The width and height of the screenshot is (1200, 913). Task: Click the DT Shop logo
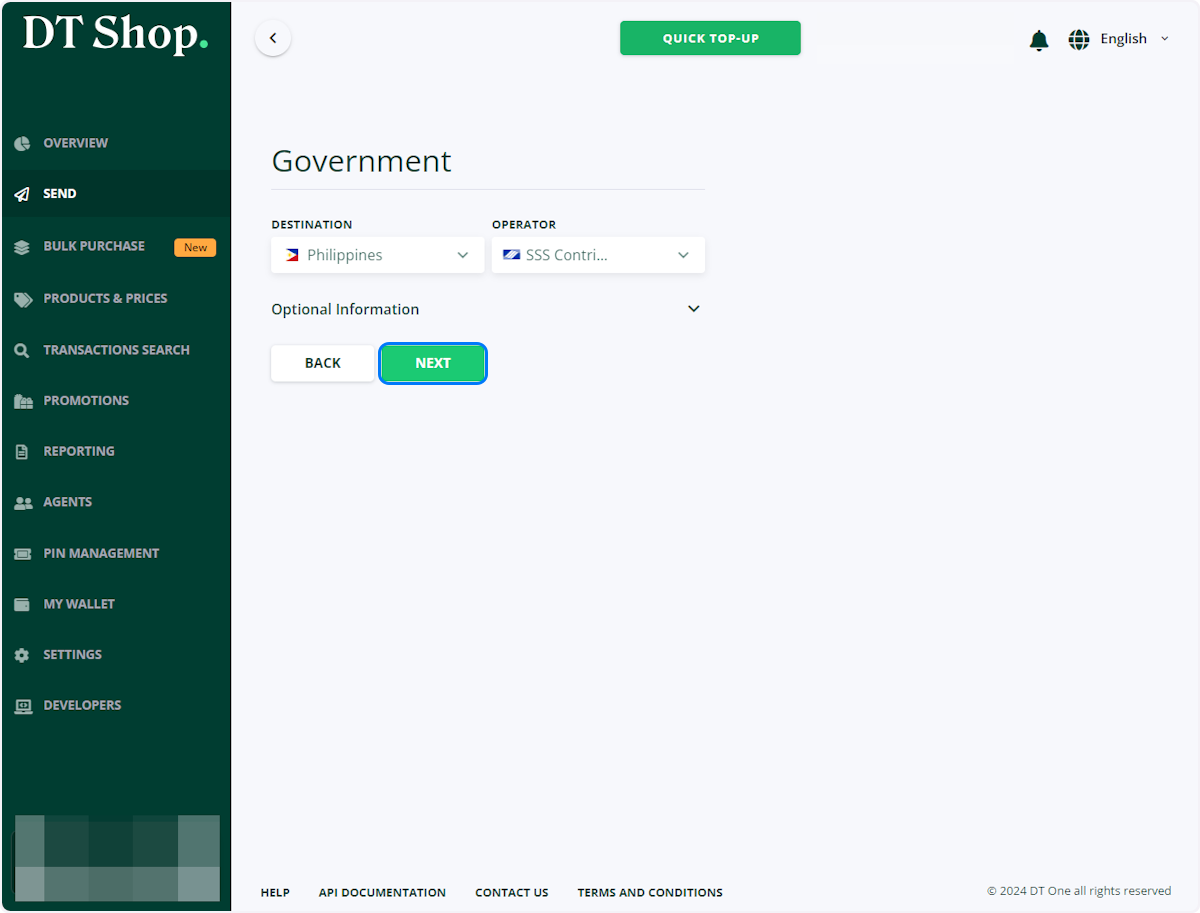116,35
